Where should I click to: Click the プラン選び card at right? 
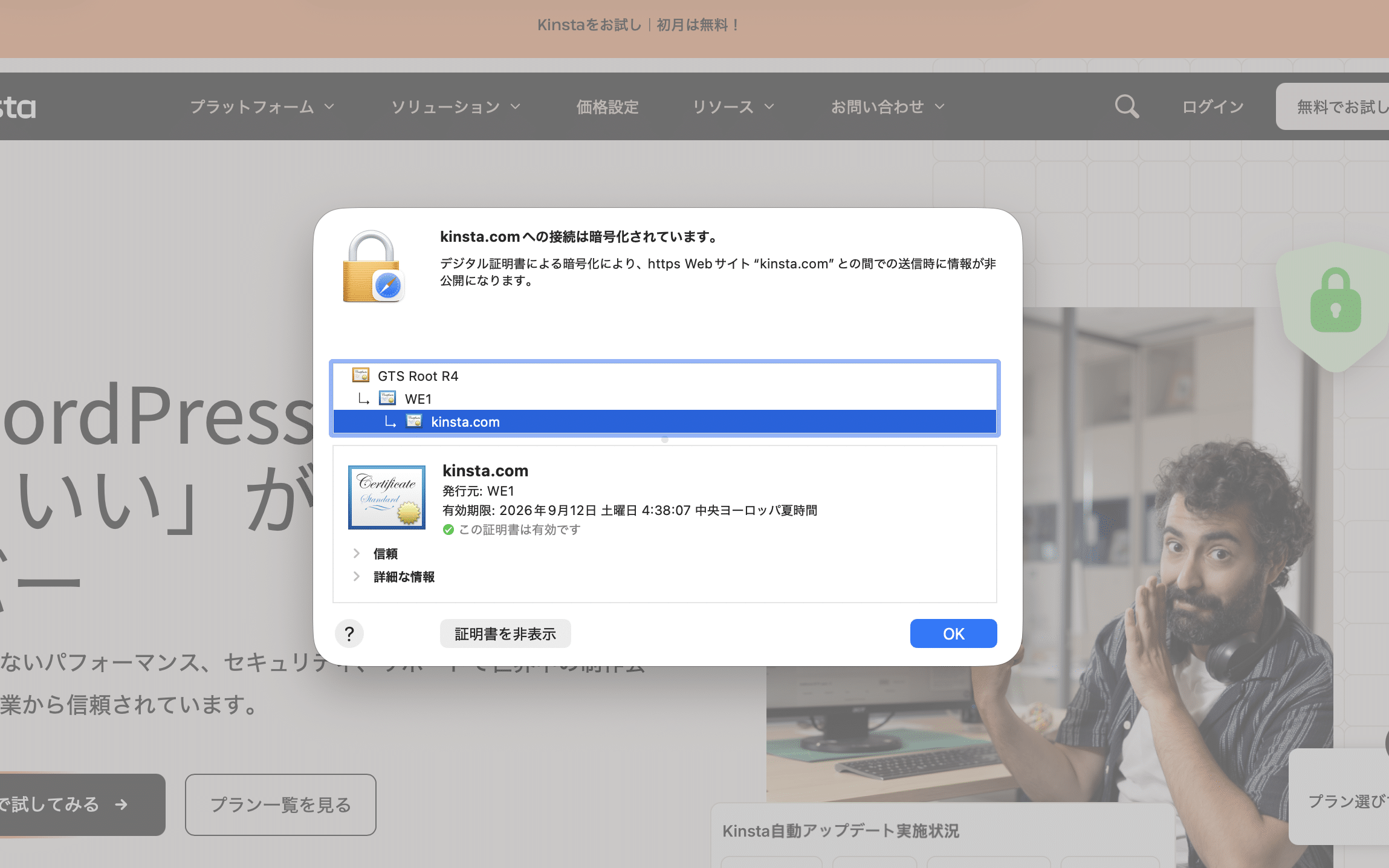[1339, 796]
